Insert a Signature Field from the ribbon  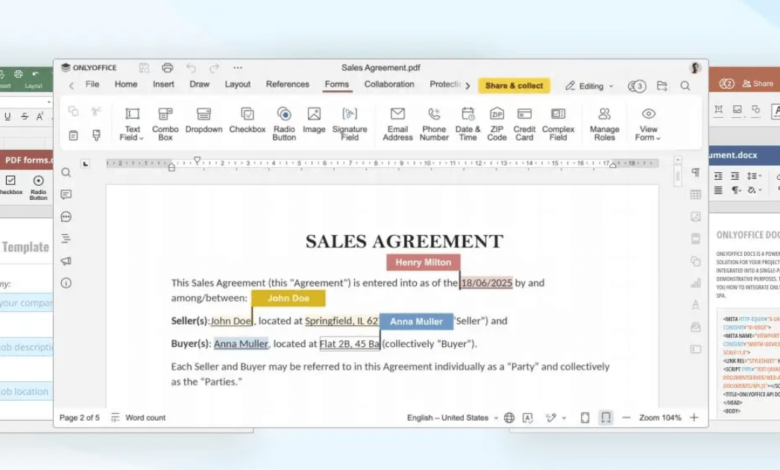pos(349,122)
